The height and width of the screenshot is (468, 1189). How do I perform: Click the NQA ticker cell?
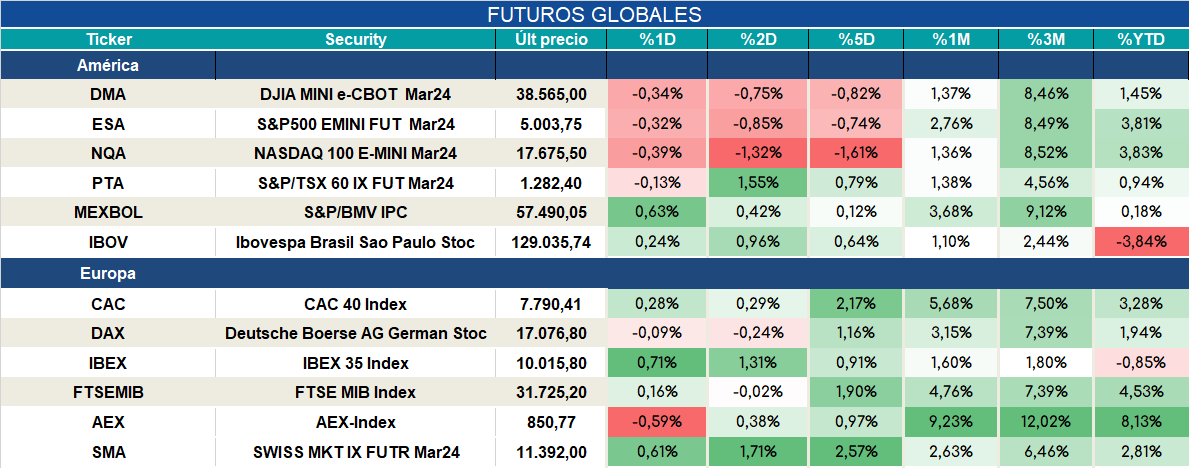pos(108,153)
